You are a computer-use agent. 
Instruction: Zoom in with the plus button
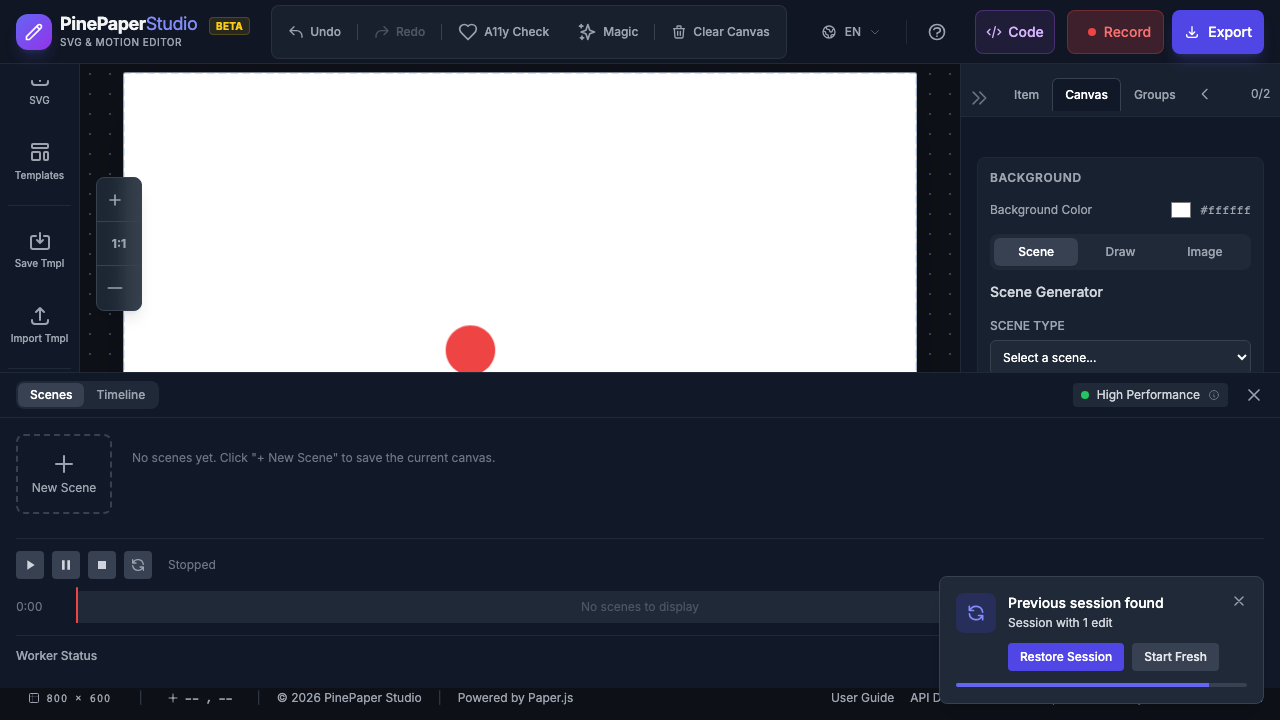(115, 200)
